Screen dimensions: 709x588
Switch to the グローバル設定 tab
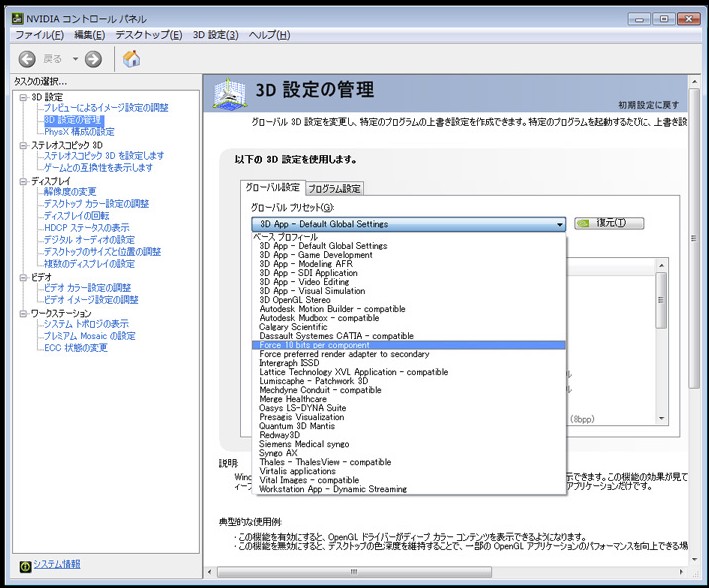272,187
